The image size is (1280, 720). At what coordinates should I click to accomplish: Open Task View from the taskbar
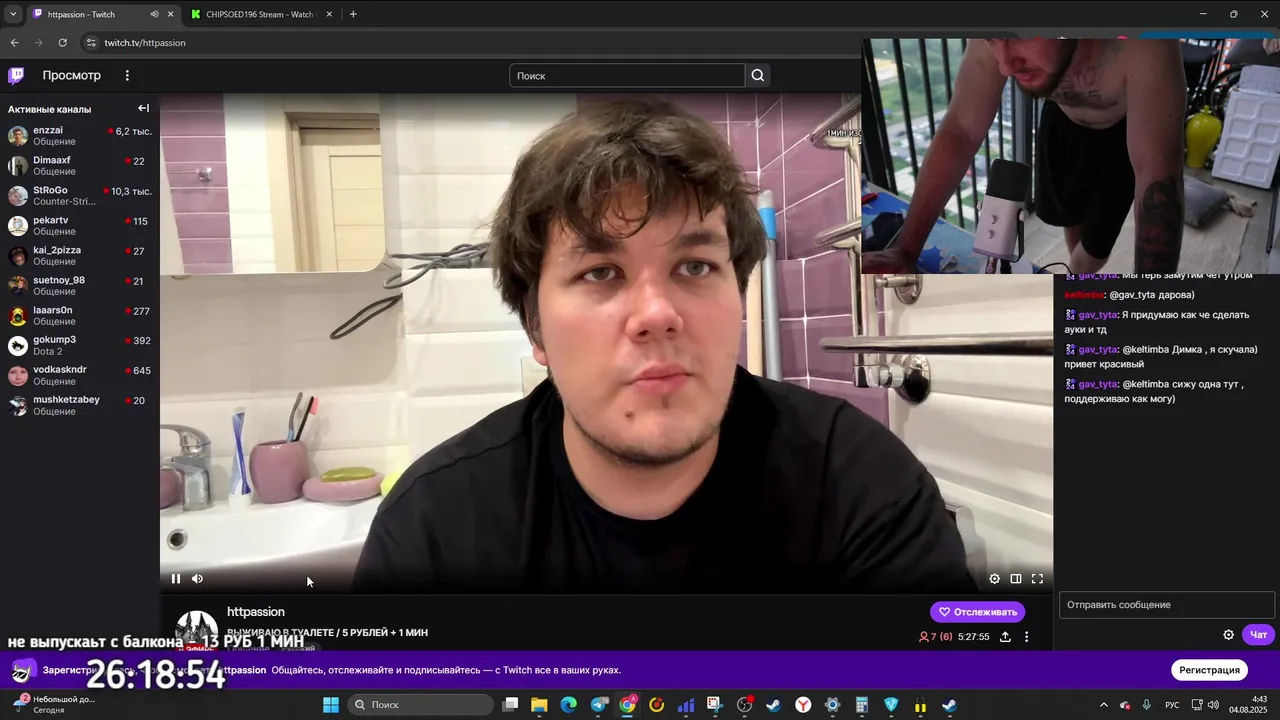coord(510,705)
